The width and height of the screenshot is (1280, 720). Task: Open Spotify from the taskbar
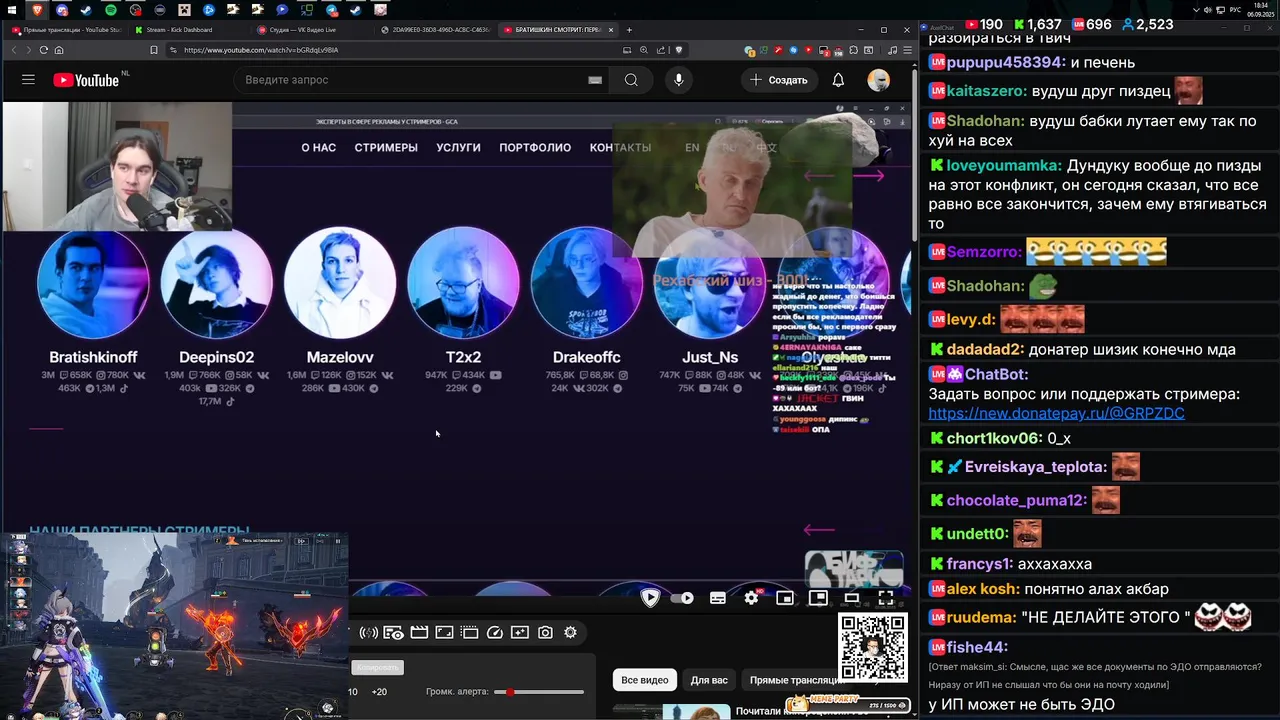[x=111, y=9]
